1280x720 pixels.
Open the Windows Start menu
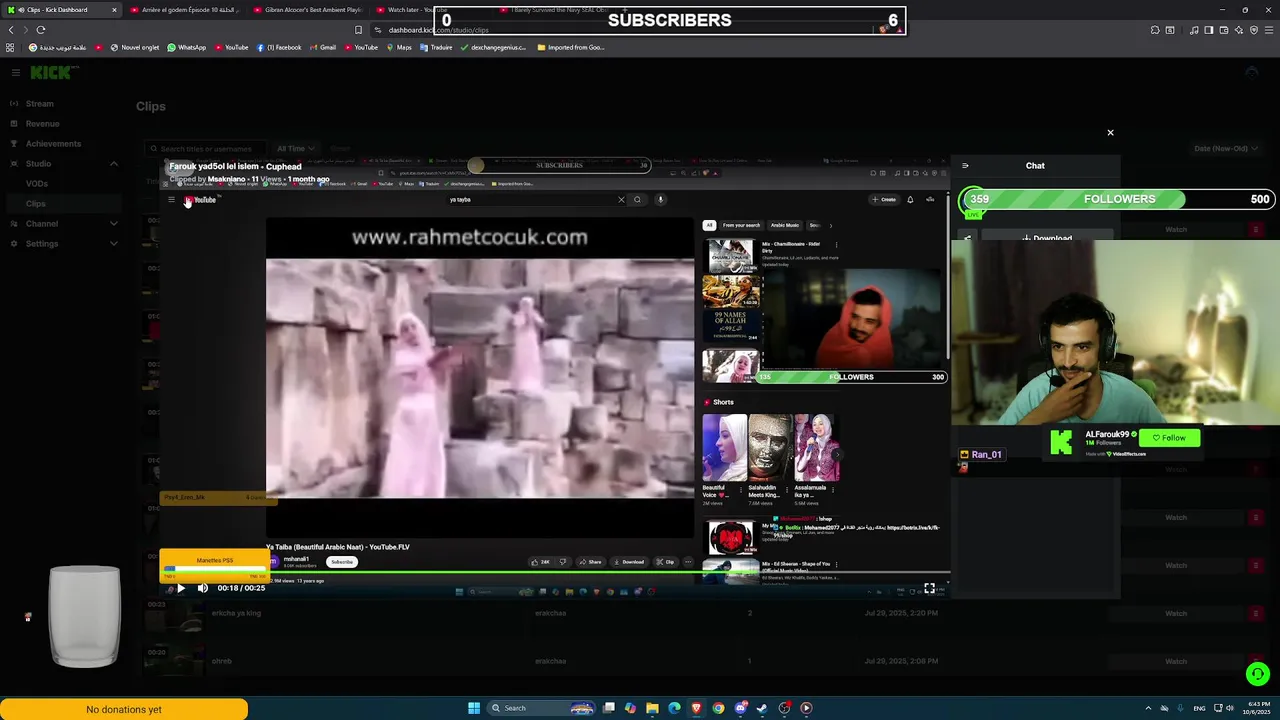click(474, 708)
